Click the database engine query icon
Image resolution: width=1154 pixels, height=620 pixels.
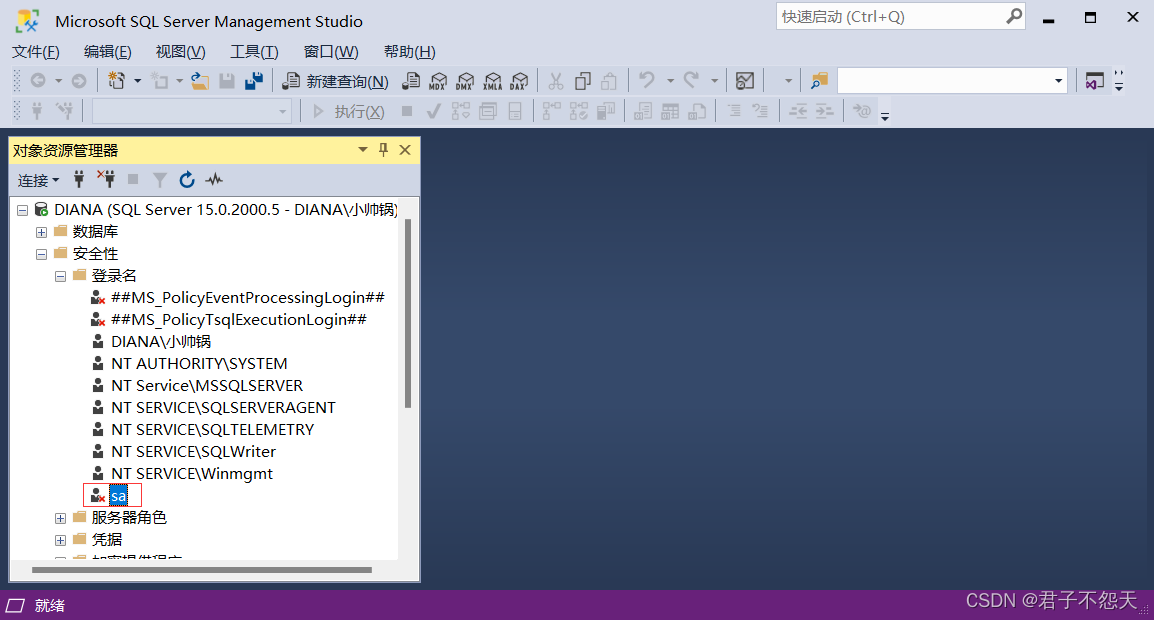click(x=411, y=80)
